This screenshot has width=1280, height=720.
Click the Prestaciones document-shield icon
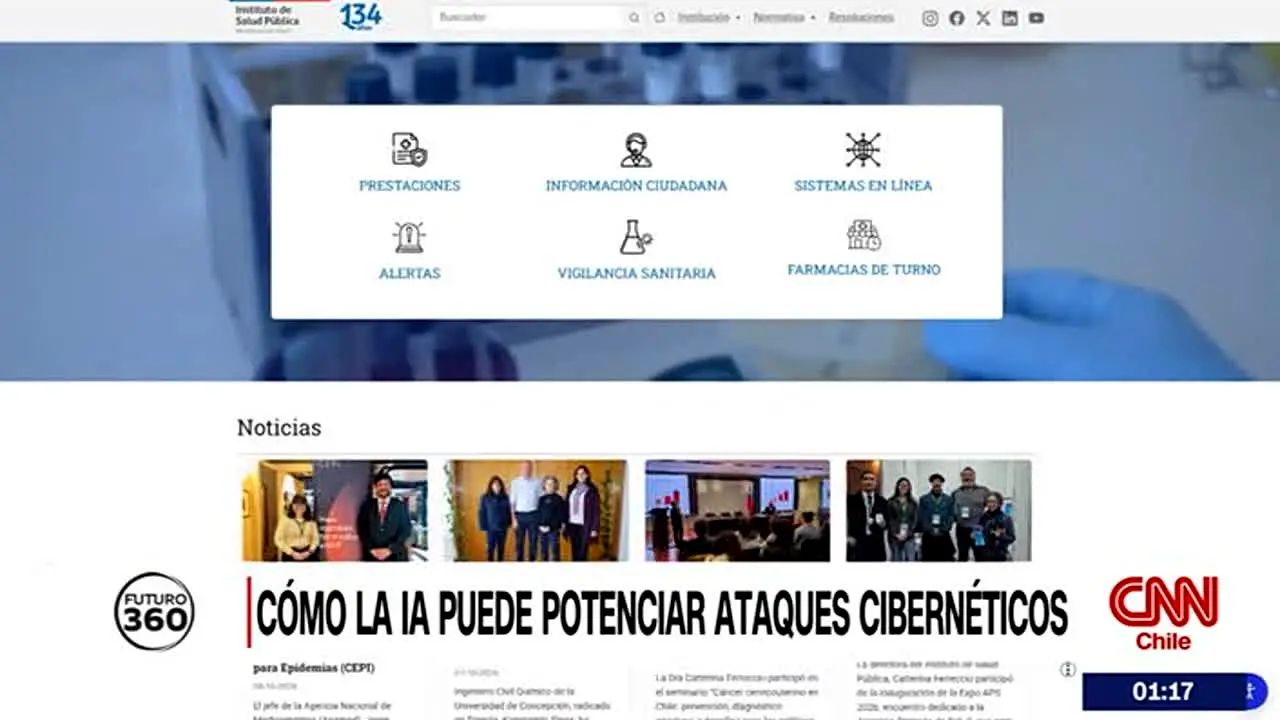click(409, 150)
